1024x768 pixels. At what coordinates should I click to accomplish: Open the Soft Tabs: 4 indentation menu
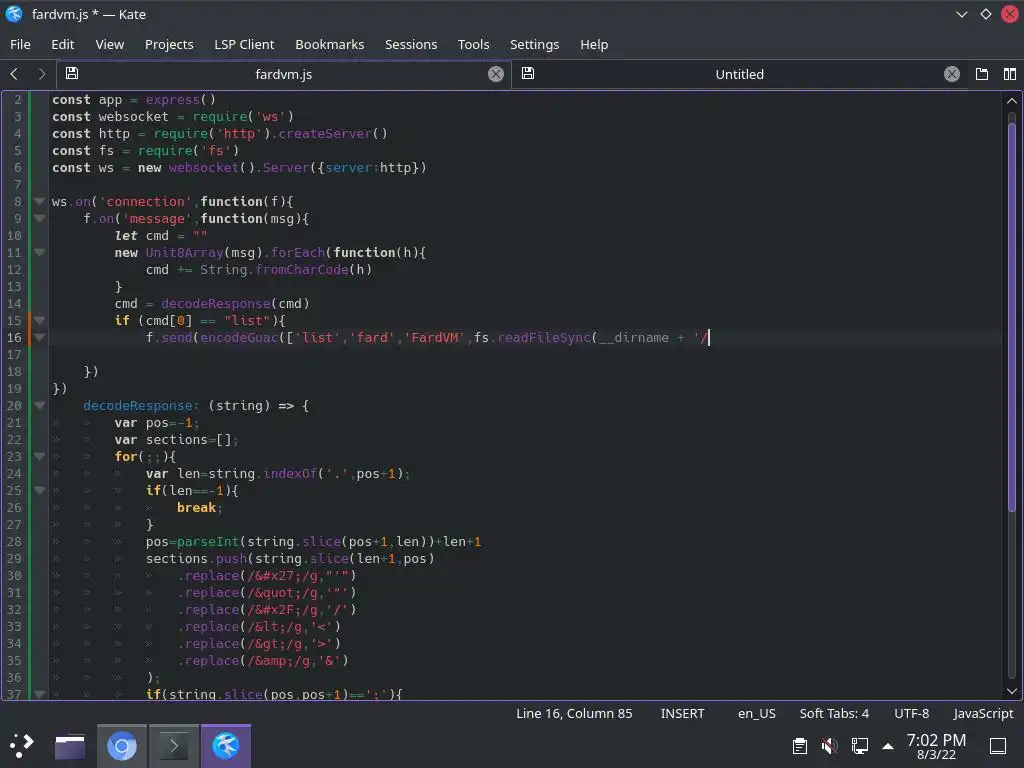pos(834,713)
